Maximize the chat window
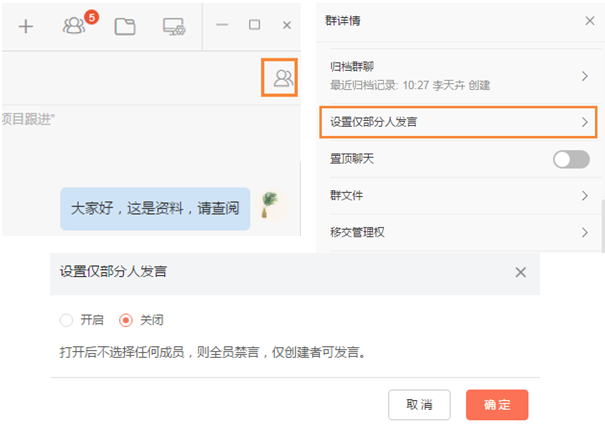The image size is (605, 428). click(254, 25)
